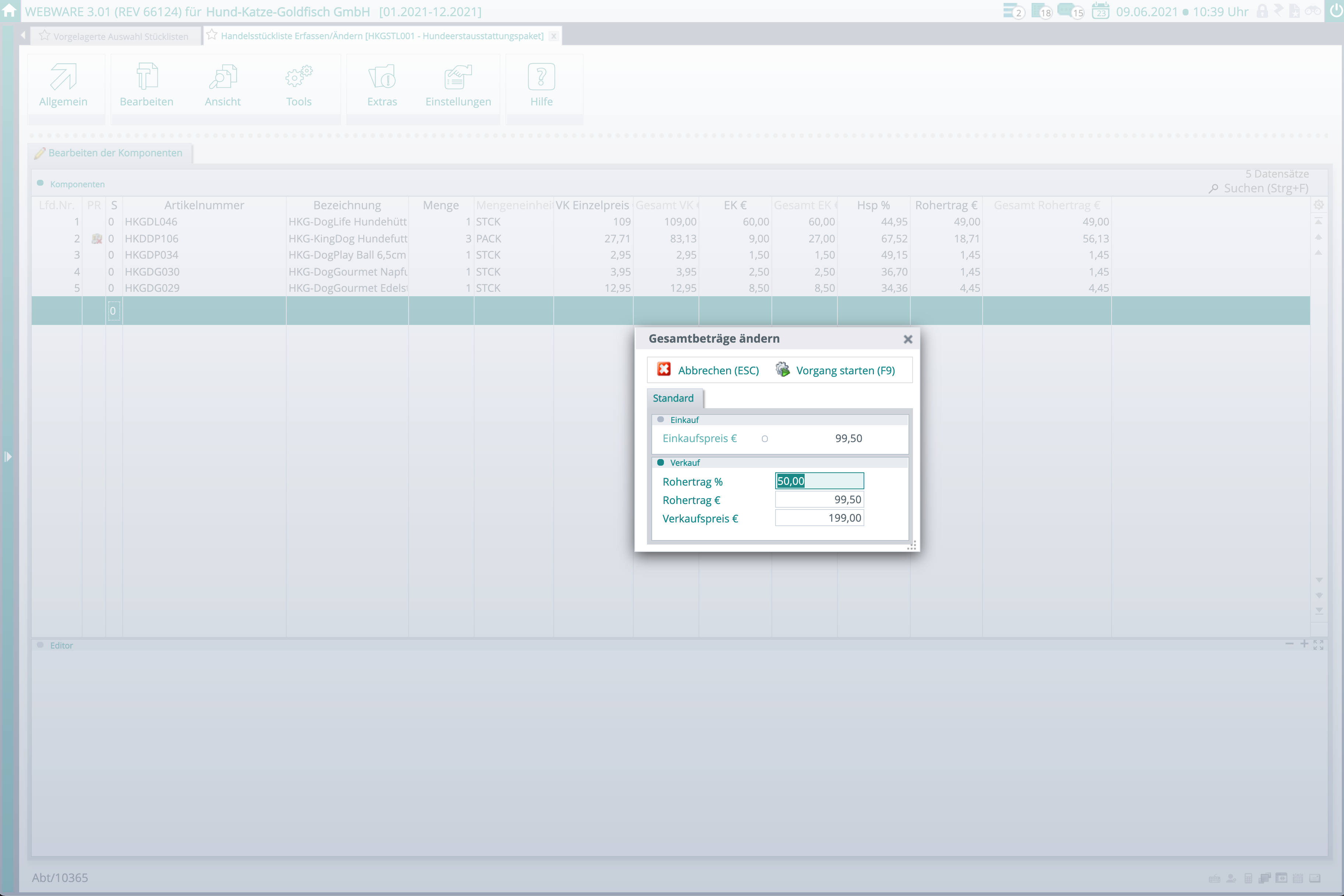Expand the left sidebar arrow
This screenshot has width=1344, height=896.
click(x=7, y=456)
